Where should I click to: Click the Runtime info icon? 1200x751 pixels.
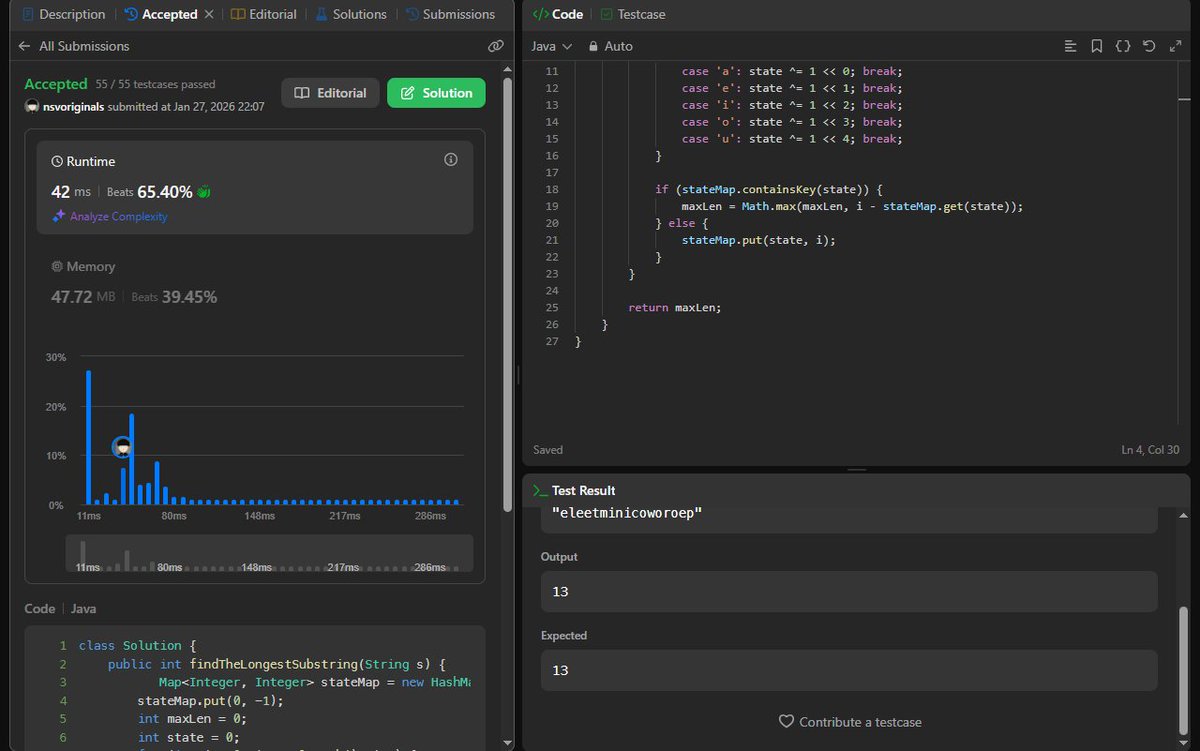pyautogui.click(x=450, y=160)
